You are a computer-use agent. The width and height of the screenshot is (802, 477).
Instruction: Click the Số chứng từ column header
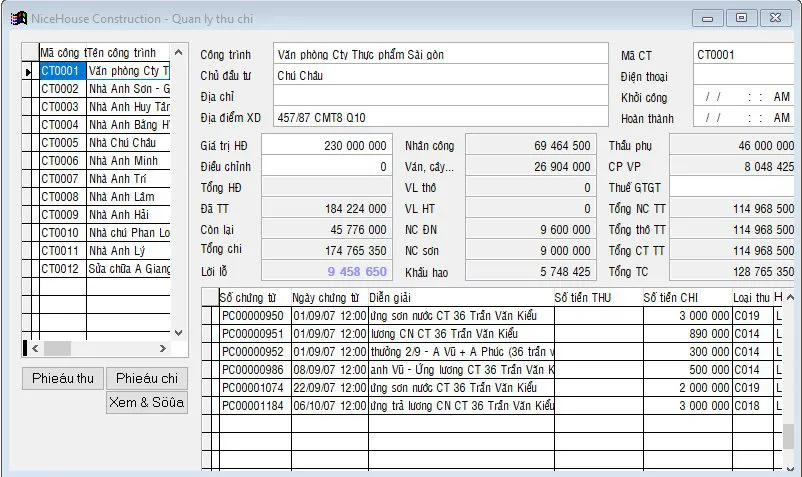point(254,297)
